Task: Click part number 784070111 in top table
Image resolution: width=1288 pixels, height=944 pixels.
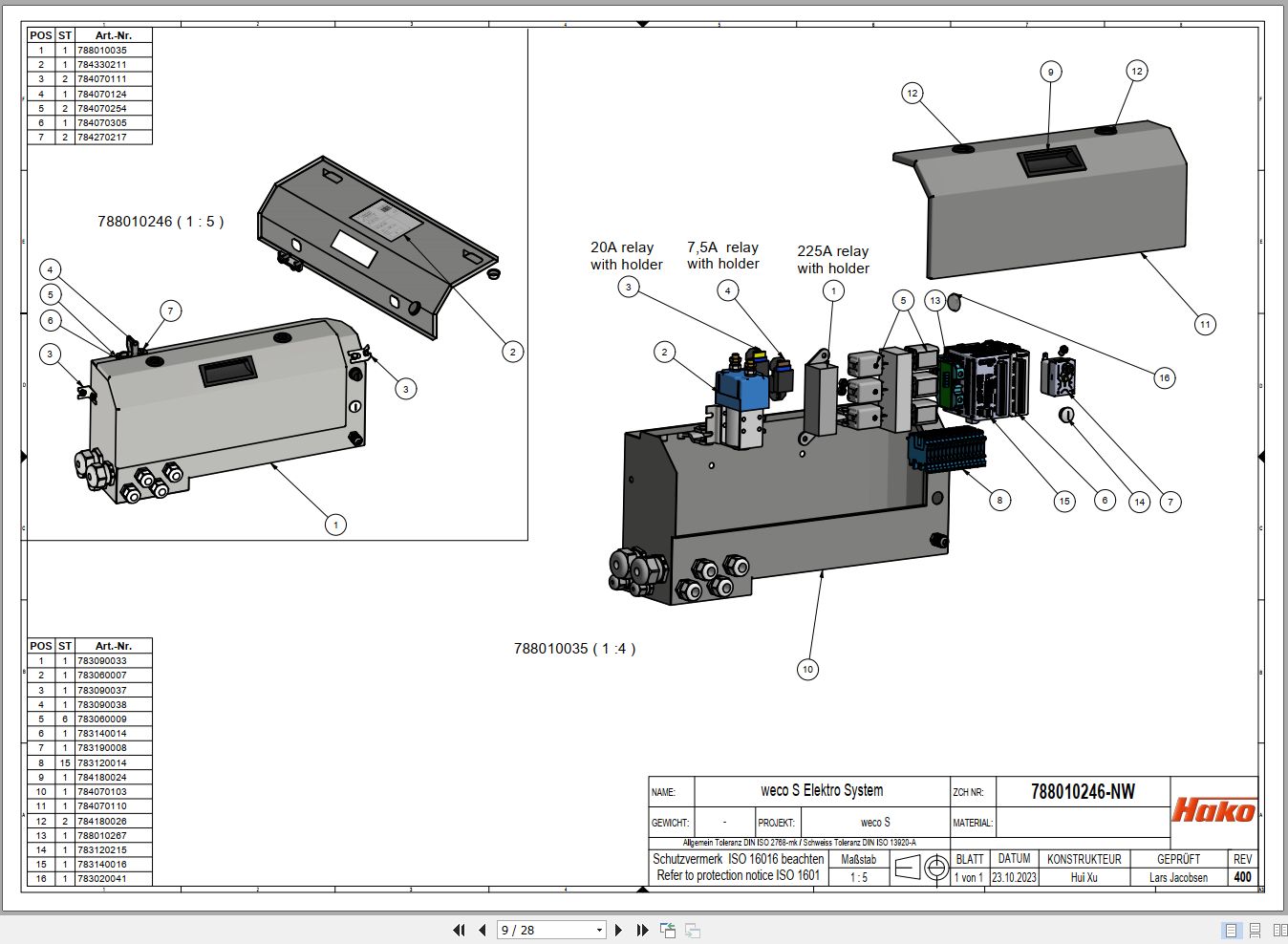Action: (101, 79)
